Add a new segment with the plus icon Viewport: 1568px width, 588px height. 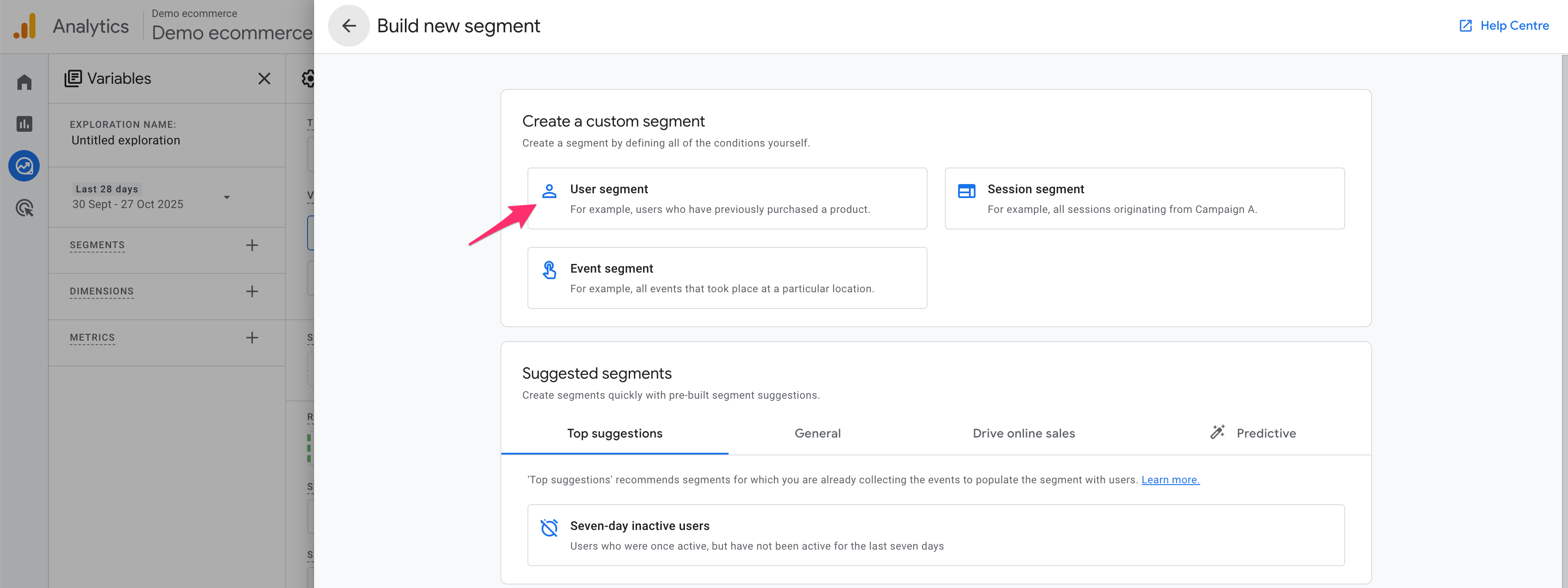coord(251,245)
